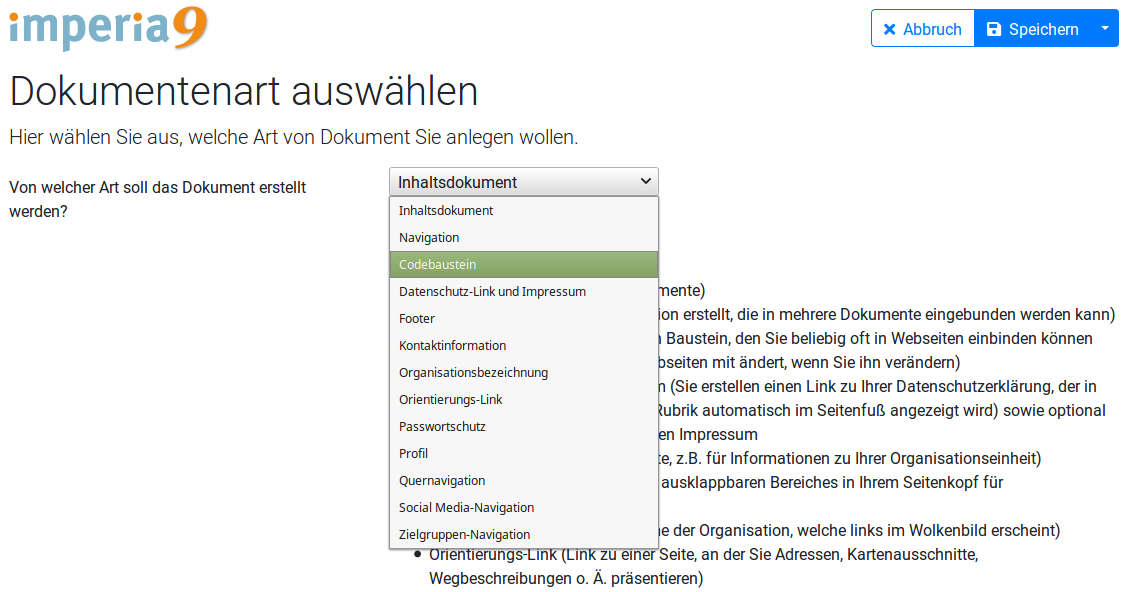Open the Speichern split-button arrow
The height and width of the screenshot is (592, 1130).
pos(1104,29)
